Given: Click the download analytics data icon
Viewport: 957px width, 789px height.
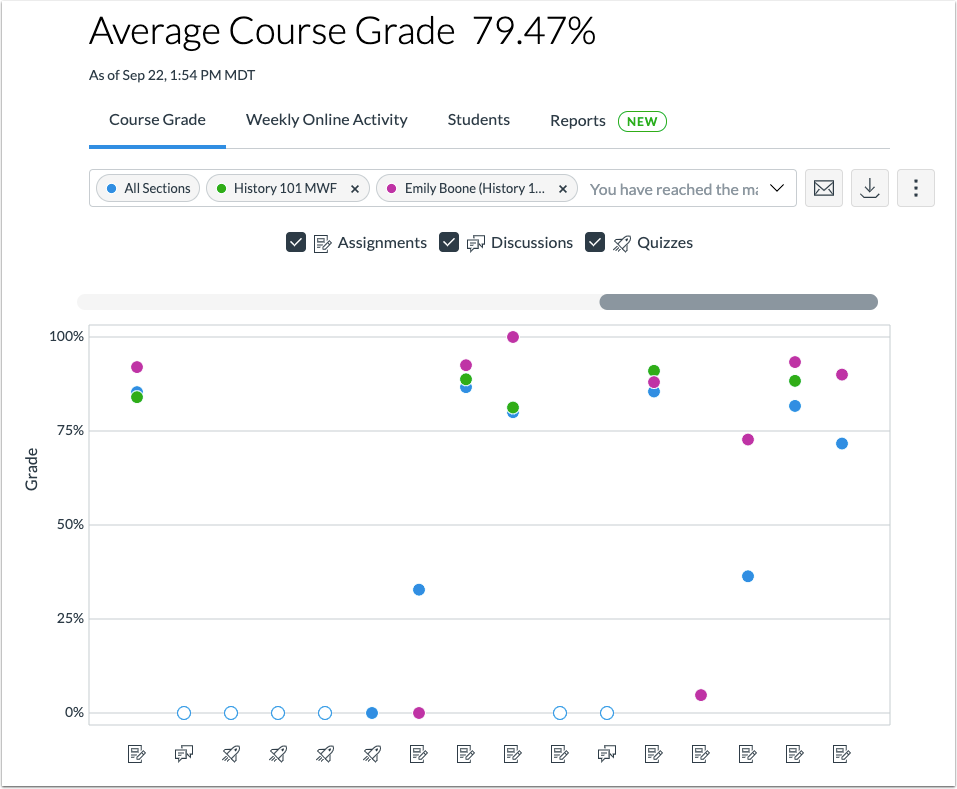Looking at the screenshot, I should coord(869,188).
